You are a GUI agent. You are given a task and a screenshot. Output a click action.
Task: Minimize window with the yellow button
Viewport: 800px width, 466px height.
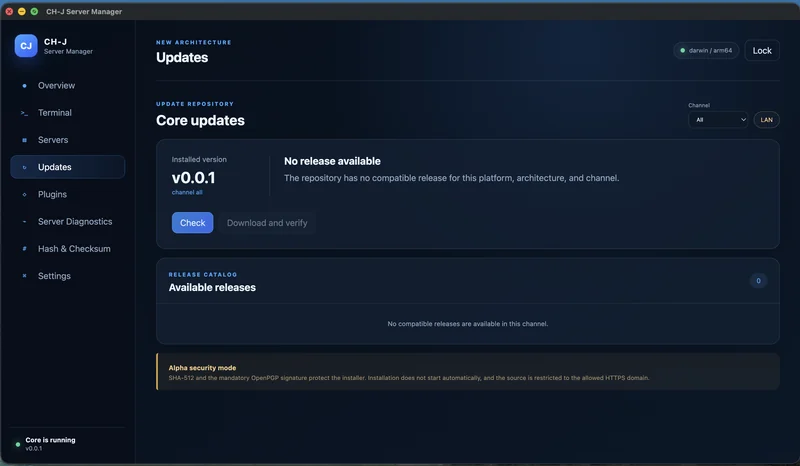pos(21,11)
